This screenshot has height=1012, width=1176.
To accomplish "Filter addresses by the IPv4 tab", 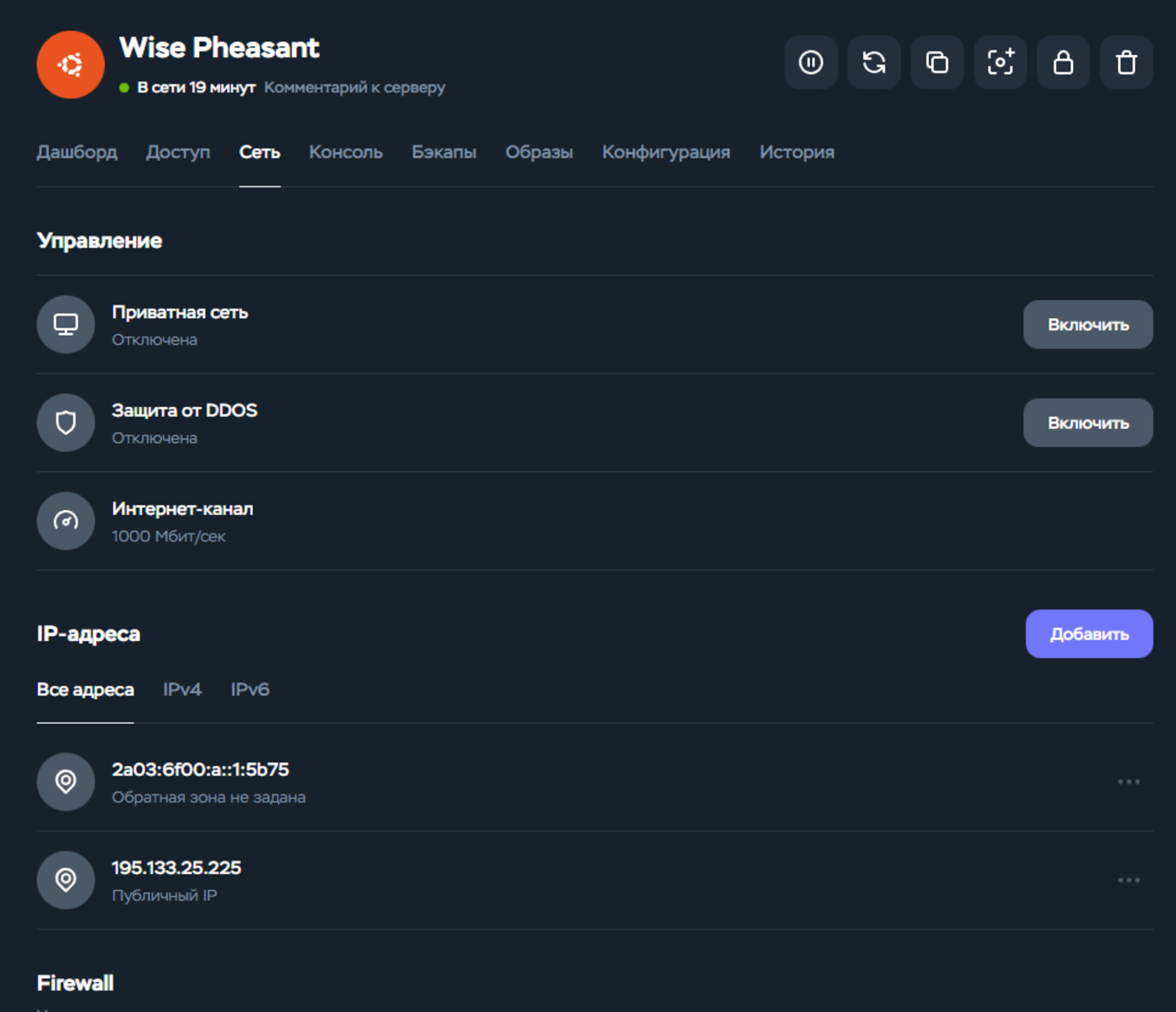I will pyautogui.click(x=182, y=689).
